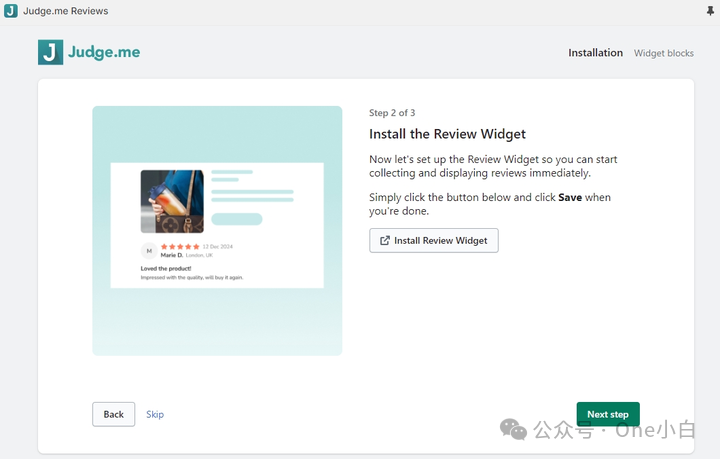Select the product photo thumbnail in the preview
Image resolution: width=720 pixels, height=459 pixels.
point(172,201)
